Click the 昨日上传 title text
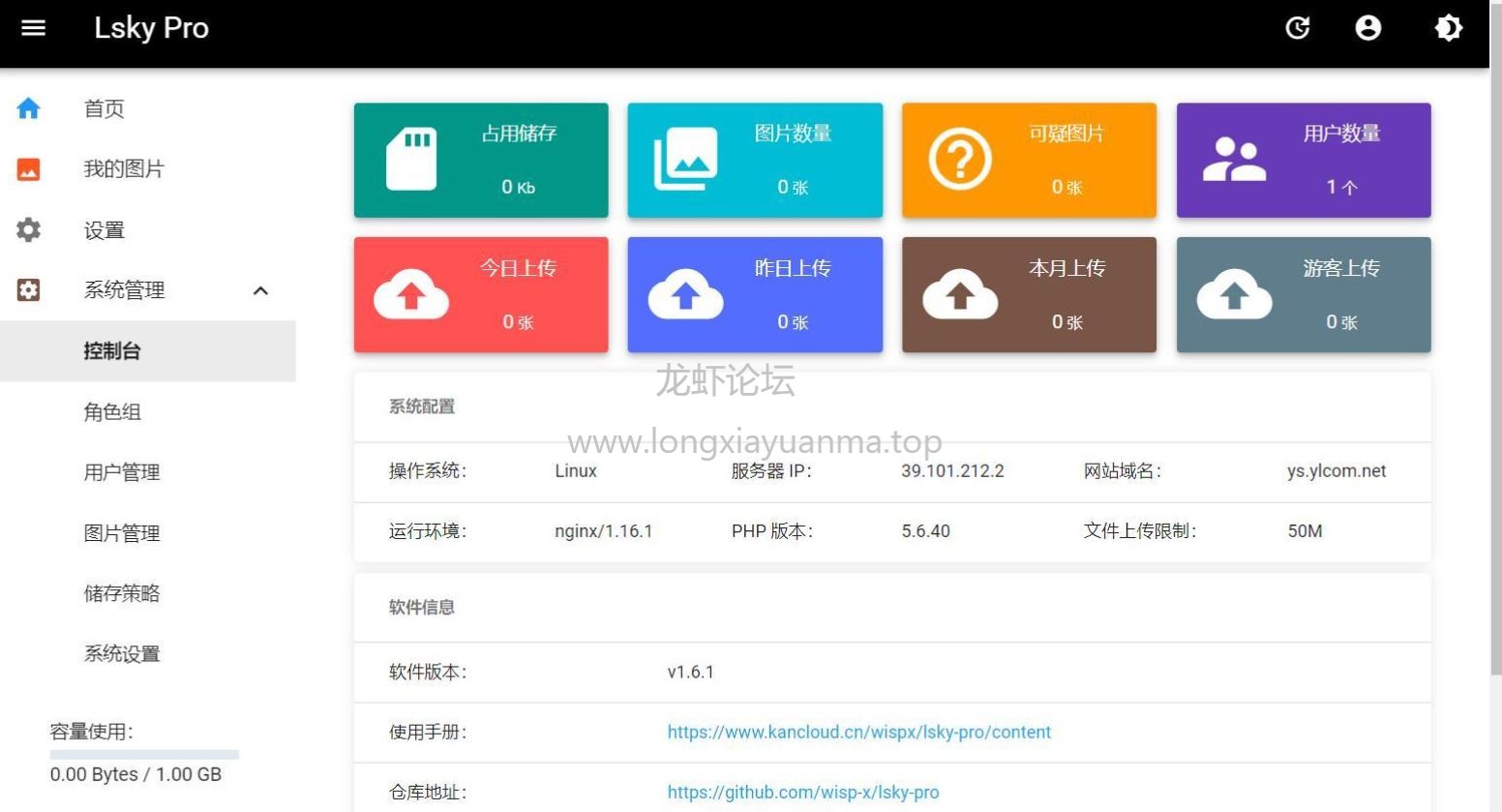 (x=794, y=268)
